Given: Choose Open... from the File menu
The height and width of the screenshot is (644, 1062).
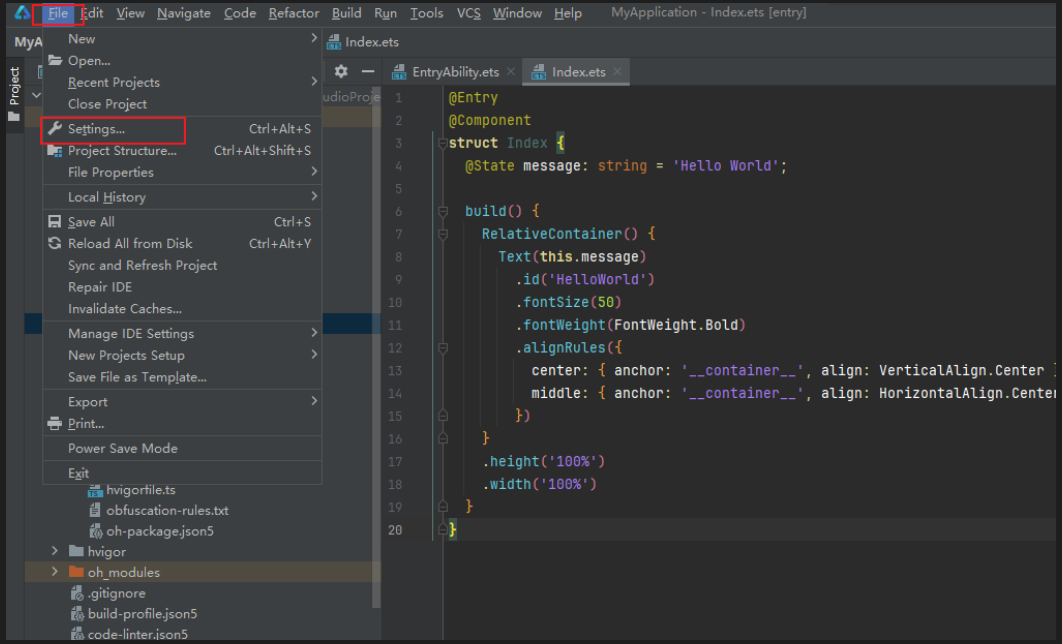Looking at the screenshot, I should pyautogui.click(x=182, y=61).
